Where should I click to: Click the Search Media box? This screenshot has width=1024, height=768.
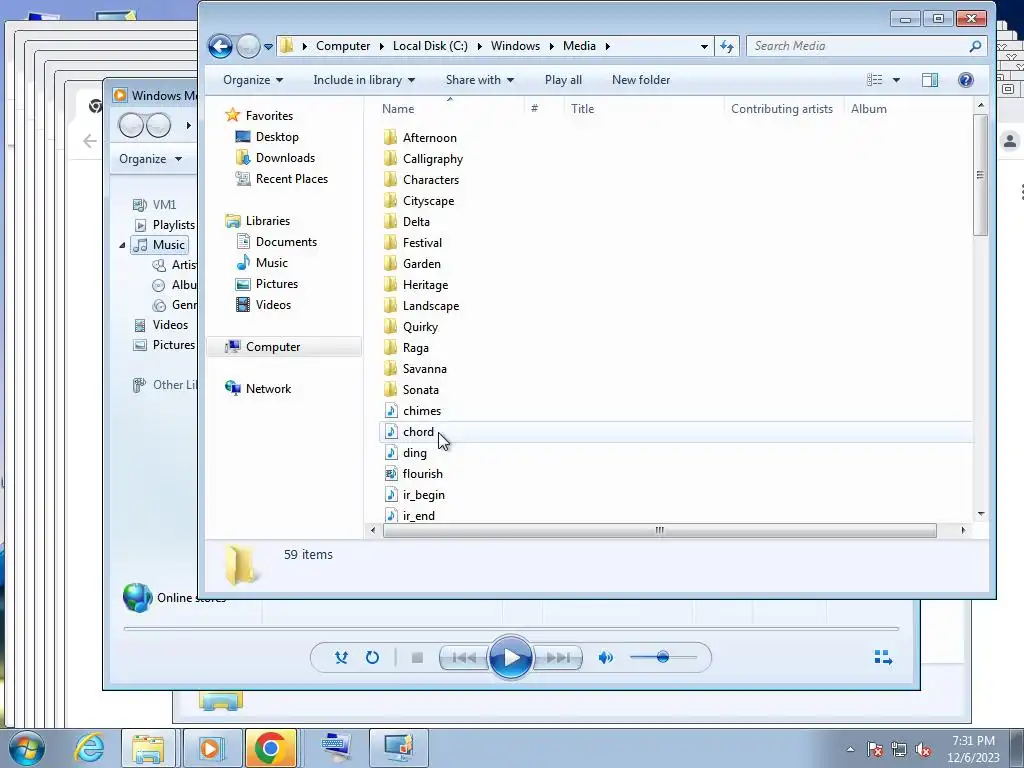pos(865,46)
